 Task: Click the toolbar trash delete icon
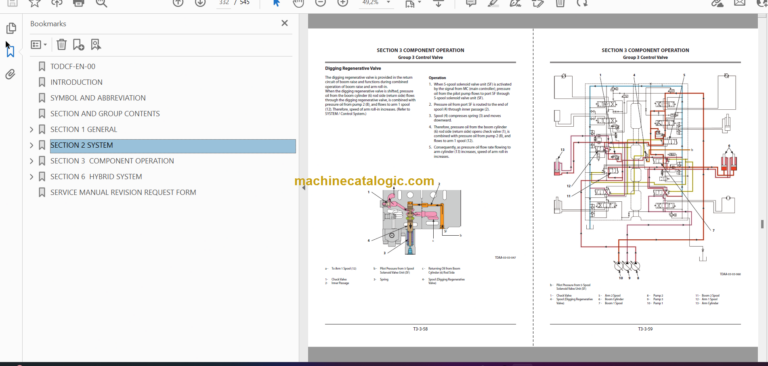tap(560, 2)
